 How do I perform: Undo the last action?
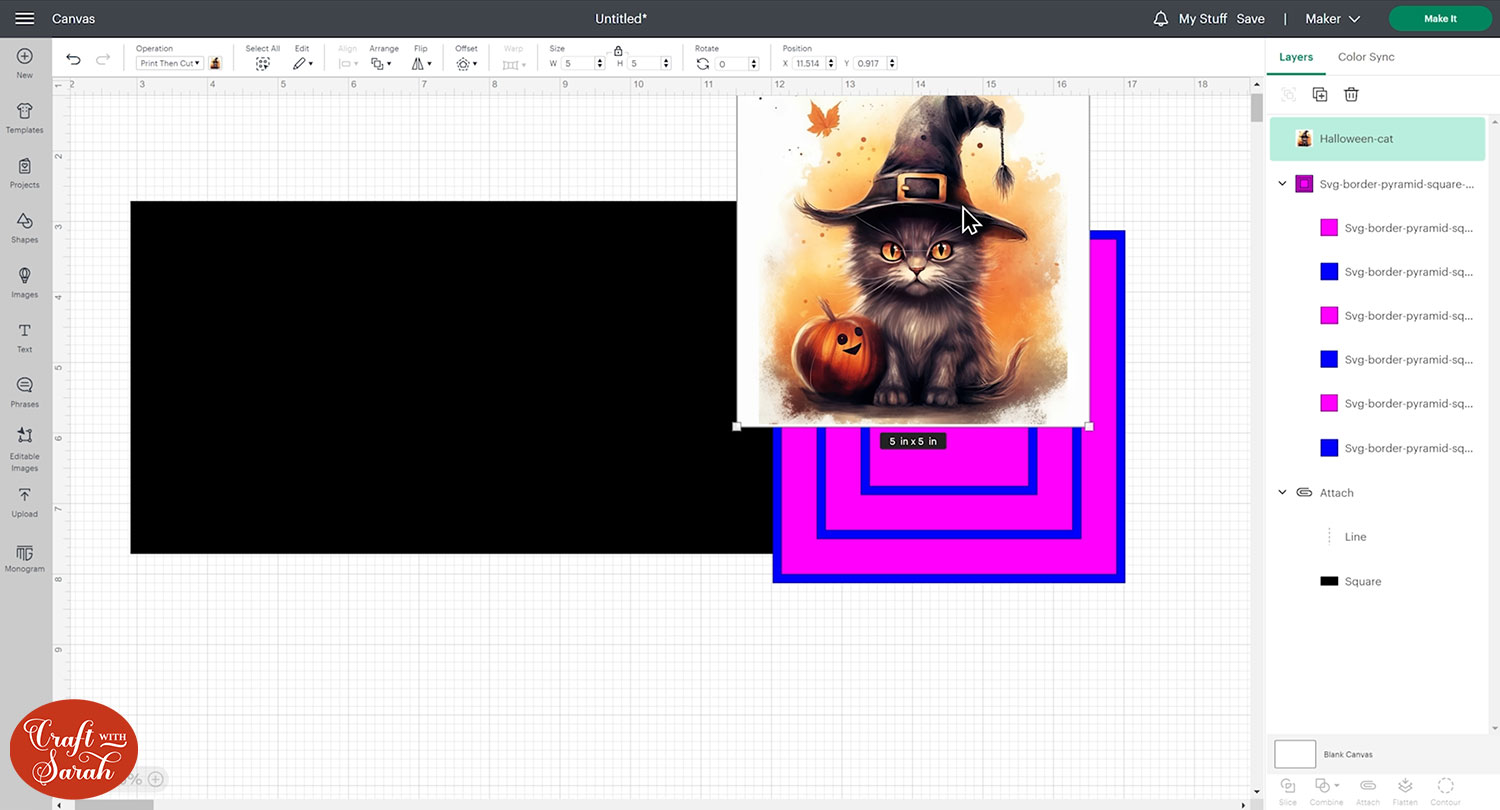(x=73, y=60)
